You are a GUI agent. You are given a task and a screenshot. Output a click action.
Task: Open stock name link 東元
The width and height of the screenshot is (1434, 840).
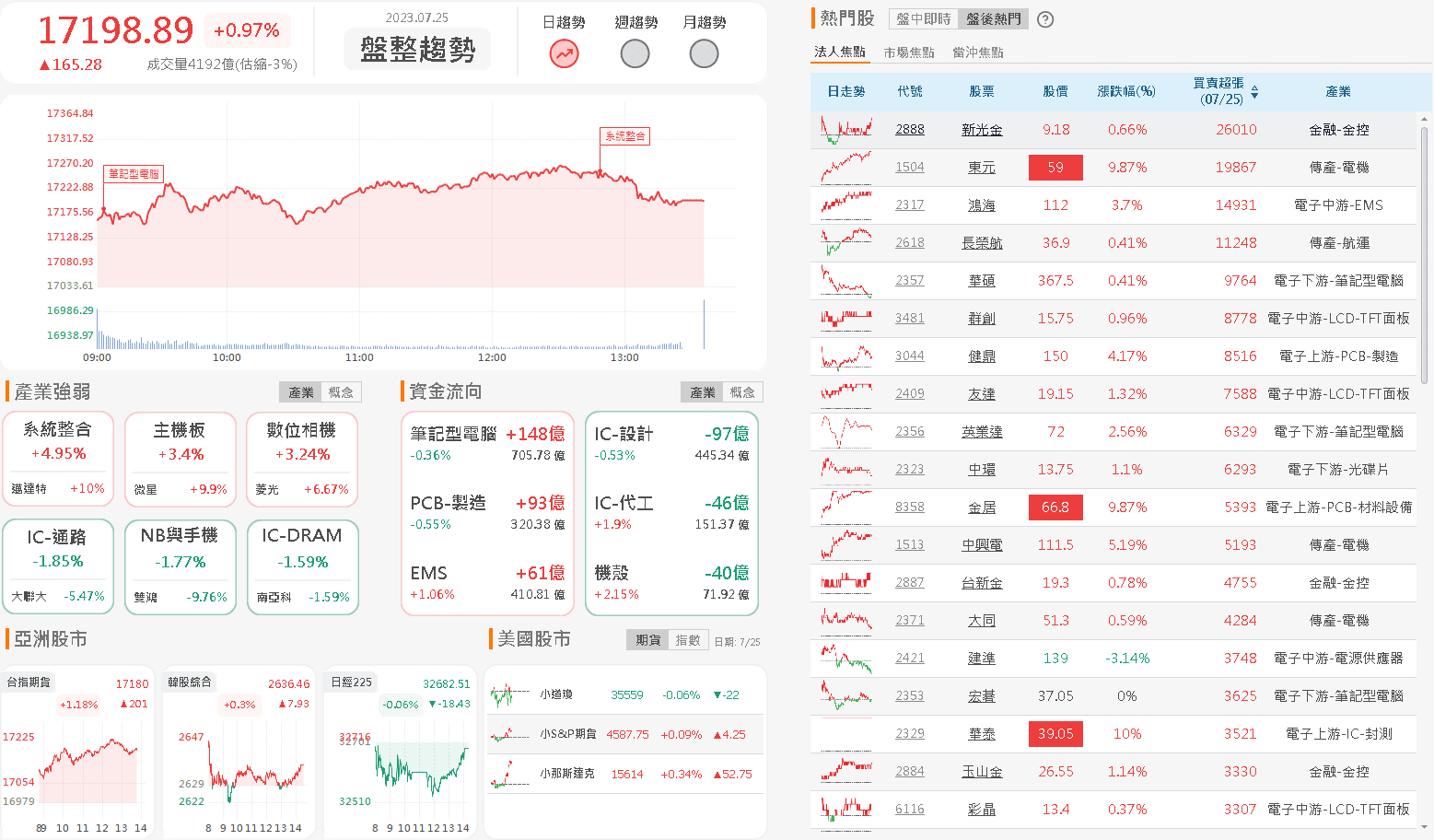(982, 168)
